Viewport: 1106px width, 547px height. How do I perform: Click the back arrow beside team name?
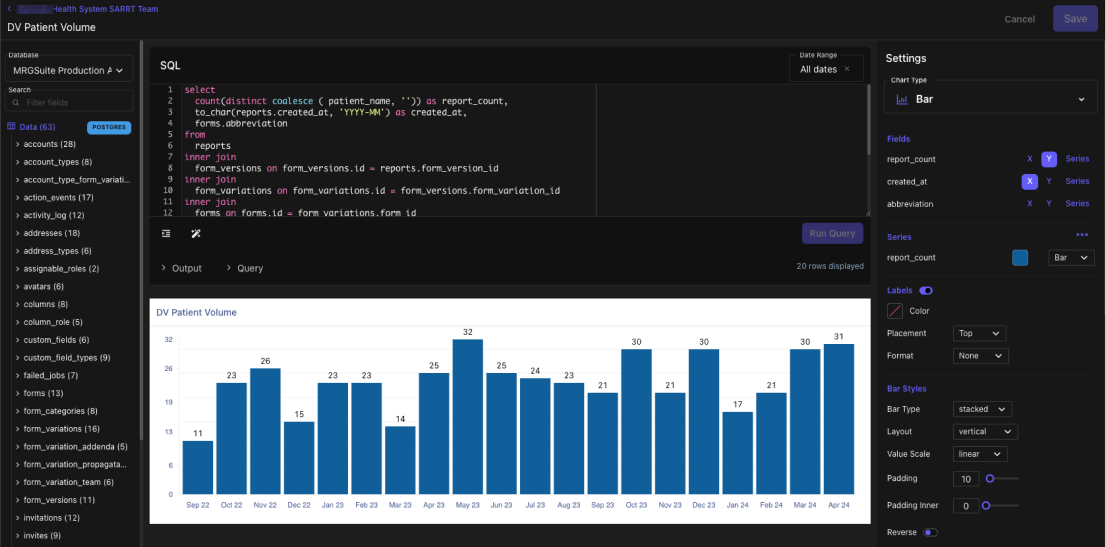tap(9, 9)
